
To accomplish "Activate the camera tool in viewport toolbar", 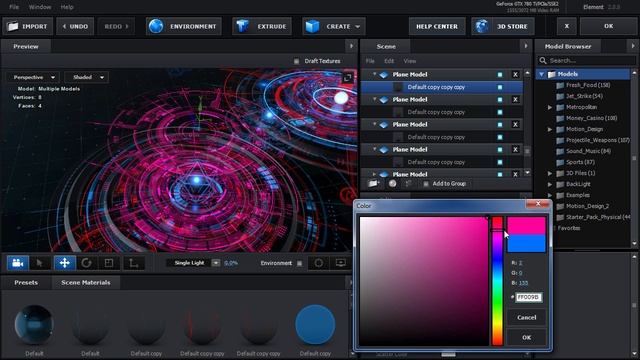I will click(18, 263).
